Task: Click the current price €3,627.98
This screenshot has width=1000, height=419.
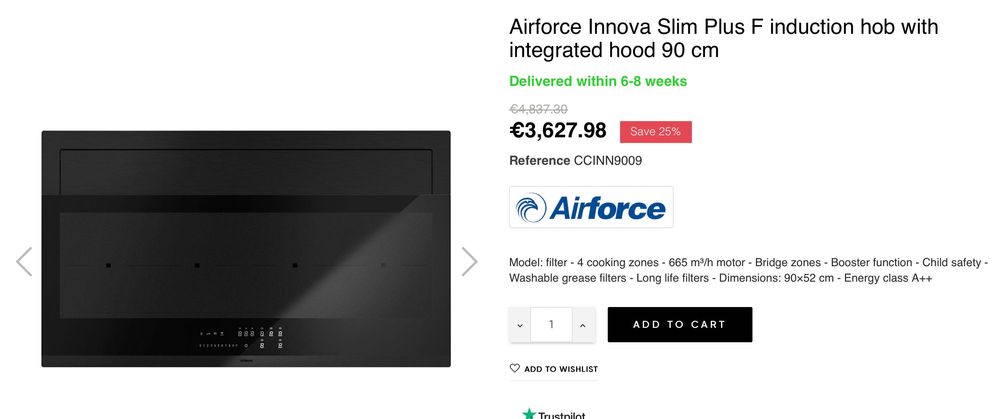Action: 558,131
